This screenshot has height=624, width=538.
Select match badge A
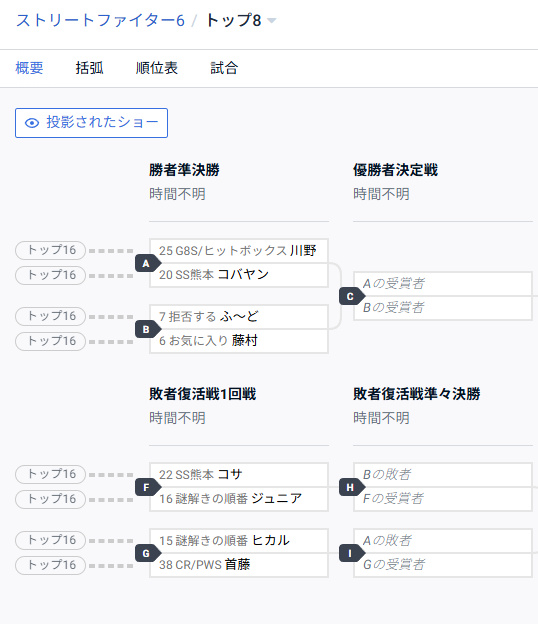[x=147, y=263]
